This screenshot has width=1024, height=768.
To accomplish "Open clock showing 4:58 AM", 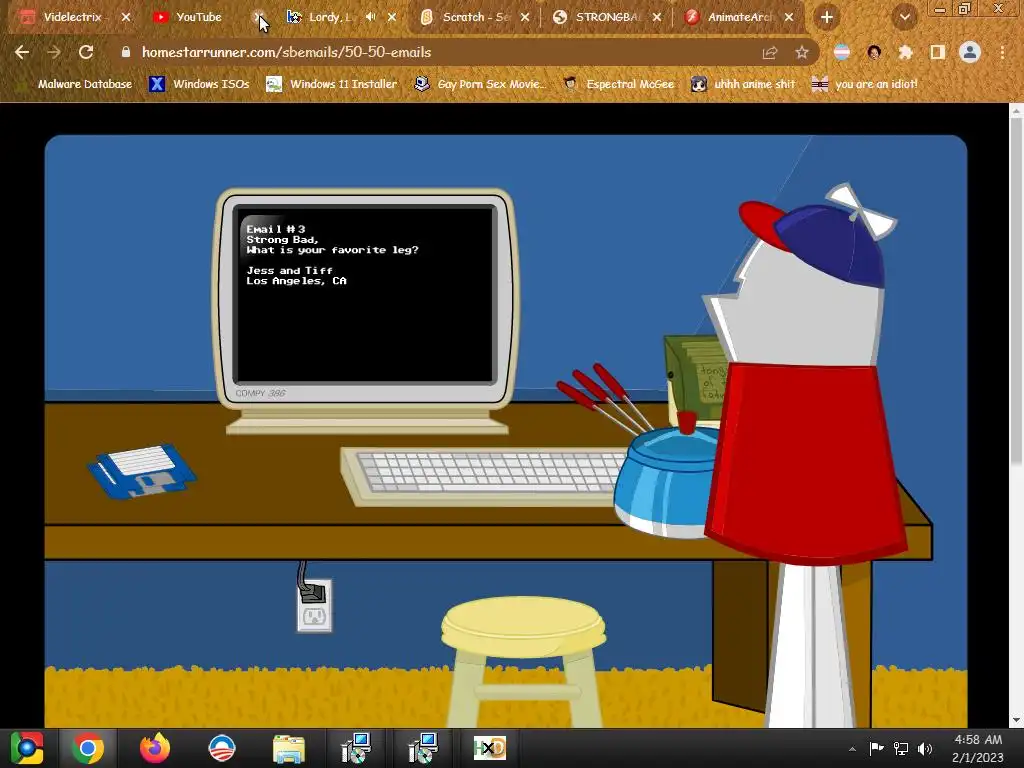I will (978, 748).
